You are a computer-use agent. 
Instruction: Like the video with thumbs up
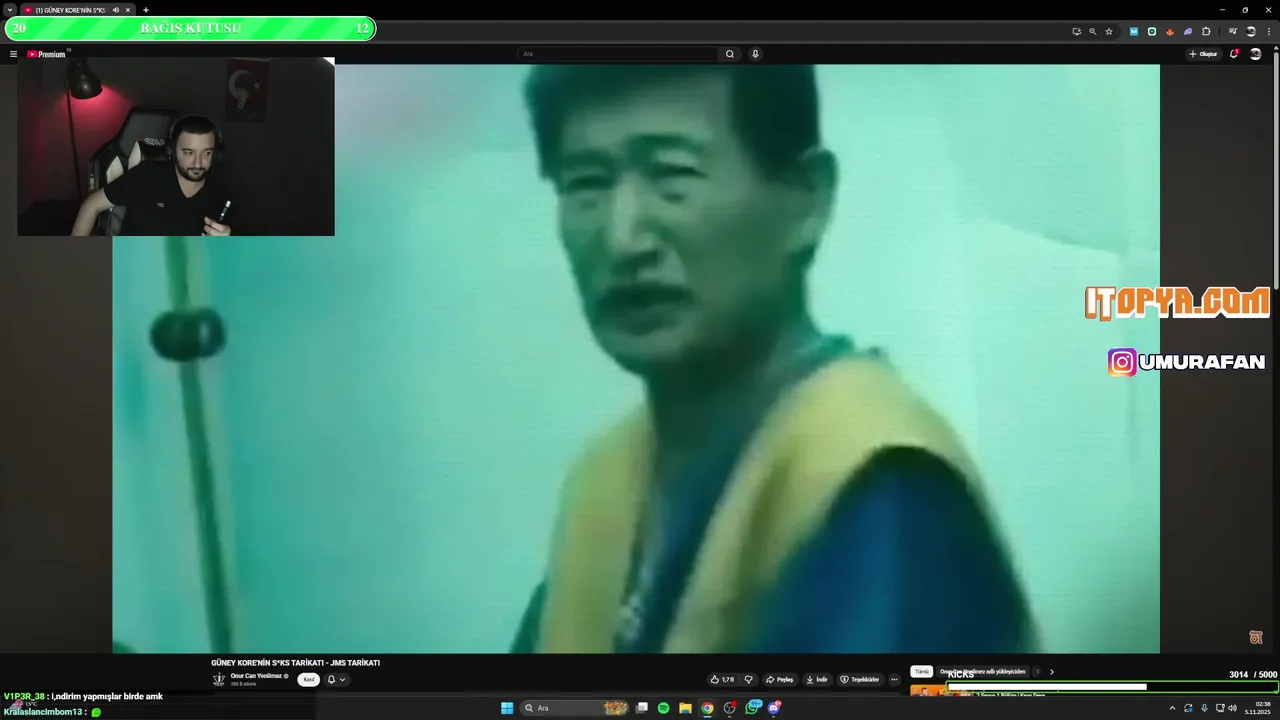click(x=724, y=679)
